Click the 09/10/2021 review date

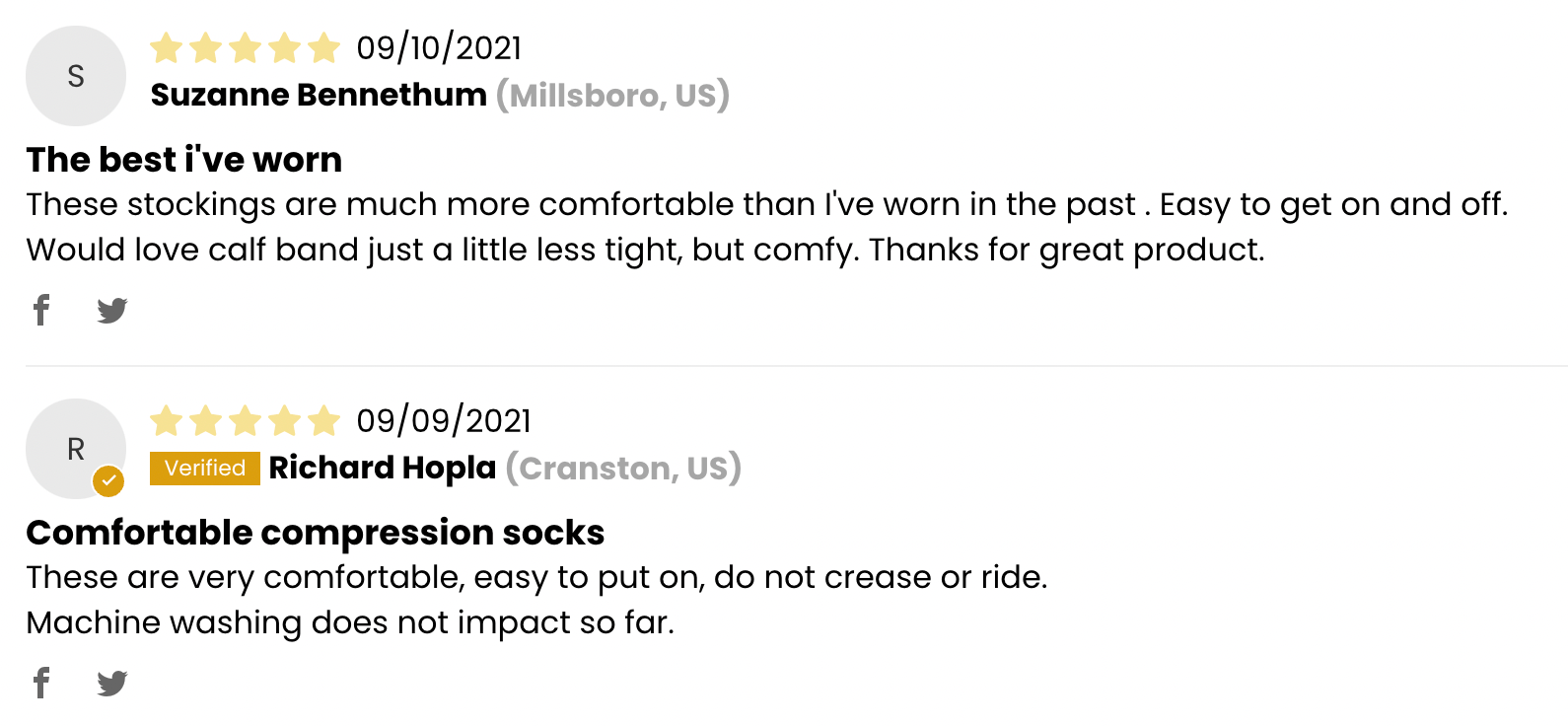coord(439,47)
